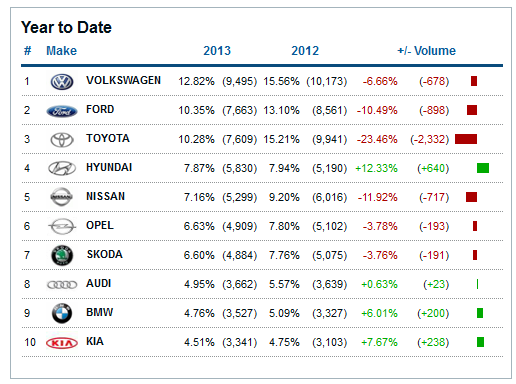This screenshot has width=516, height=384.
Task: Click Hyundai's green volume bar
Action: [x=483, y=168]
